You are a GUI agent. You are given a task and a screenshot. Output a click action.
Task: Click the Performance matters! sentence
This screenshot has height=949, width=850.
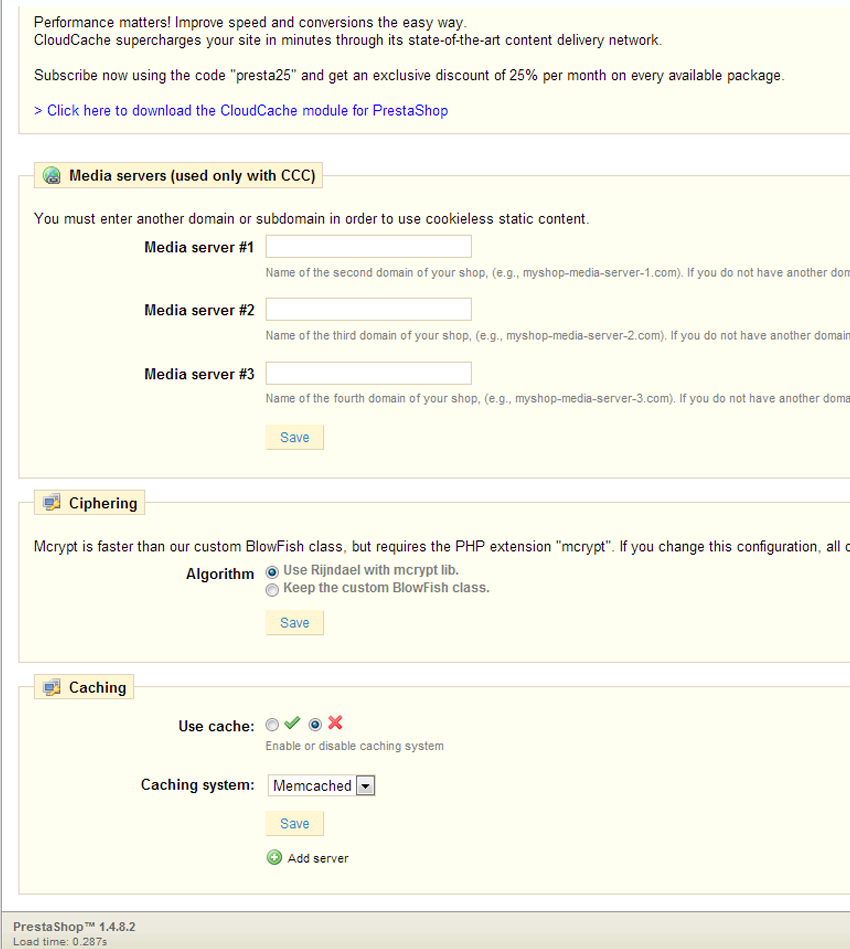250,23
